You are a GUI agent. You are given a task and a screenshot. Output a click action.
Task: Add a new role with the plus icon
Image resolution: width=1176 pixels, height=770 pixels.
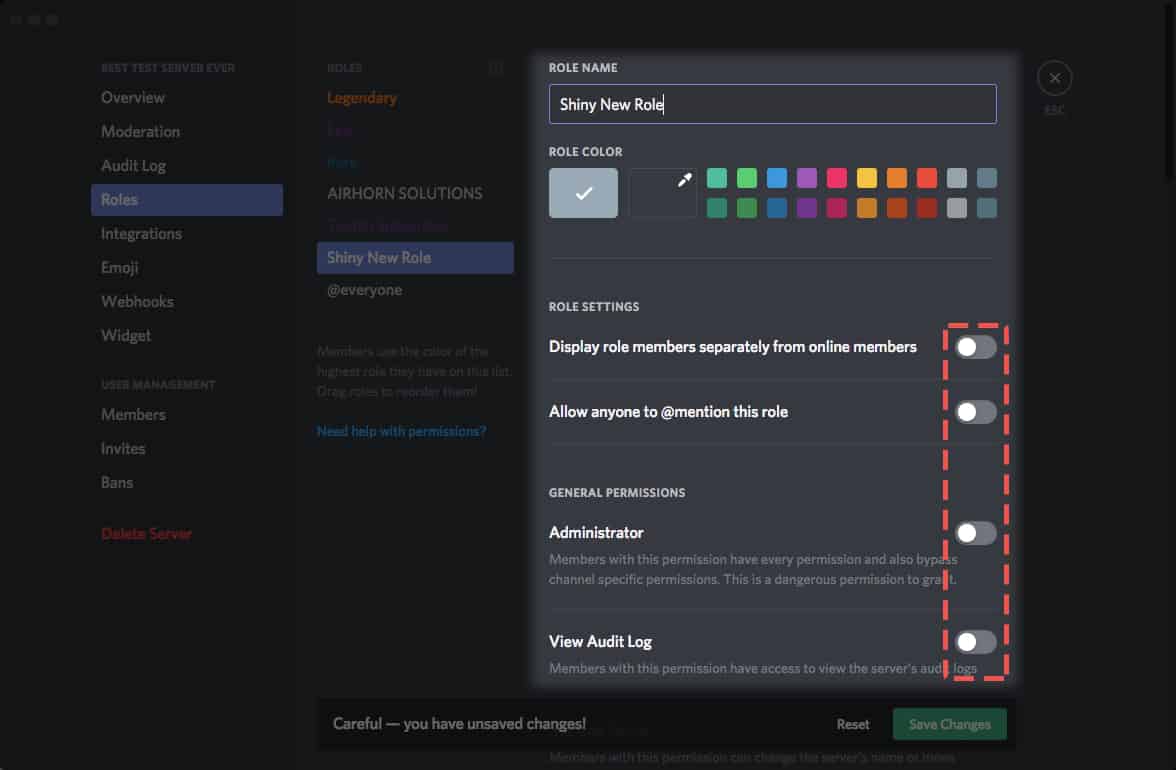click(496, 67)
